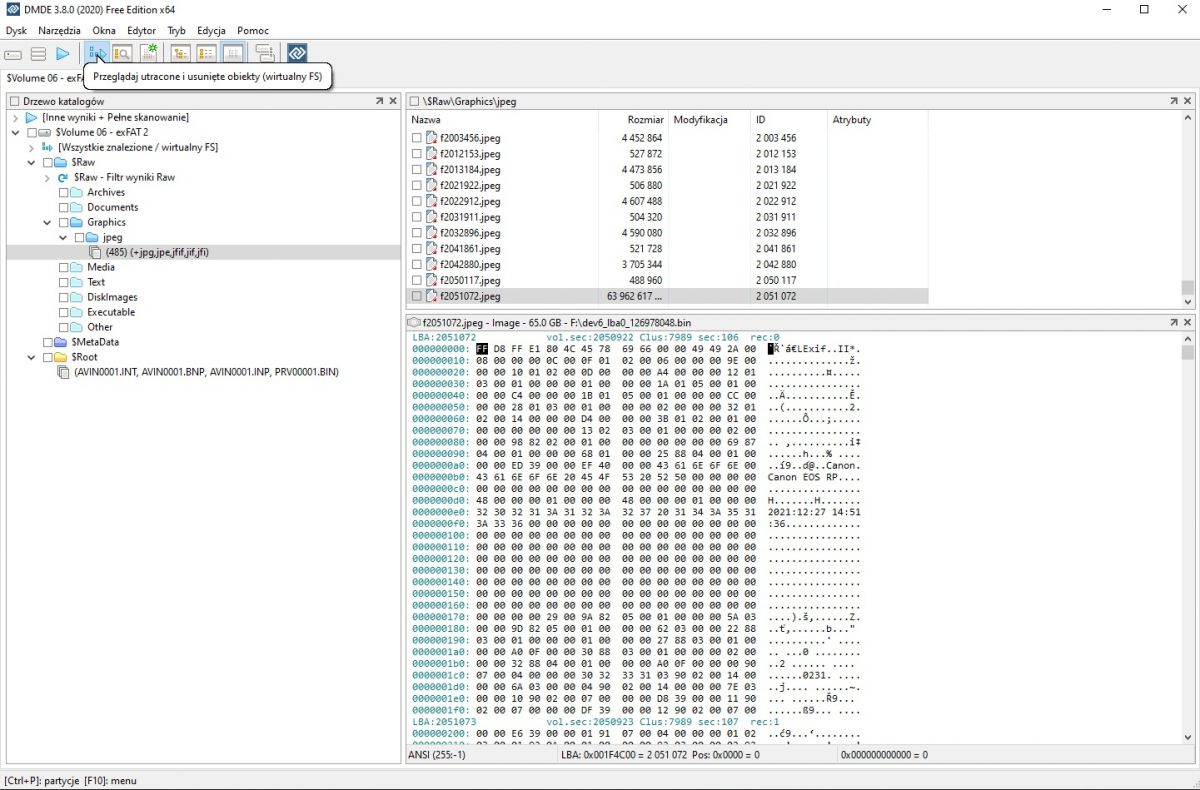1200x790 pixels.
Task: Collapse the $Volume 06 - exFAT 2 node
Action: pos(15,132)
